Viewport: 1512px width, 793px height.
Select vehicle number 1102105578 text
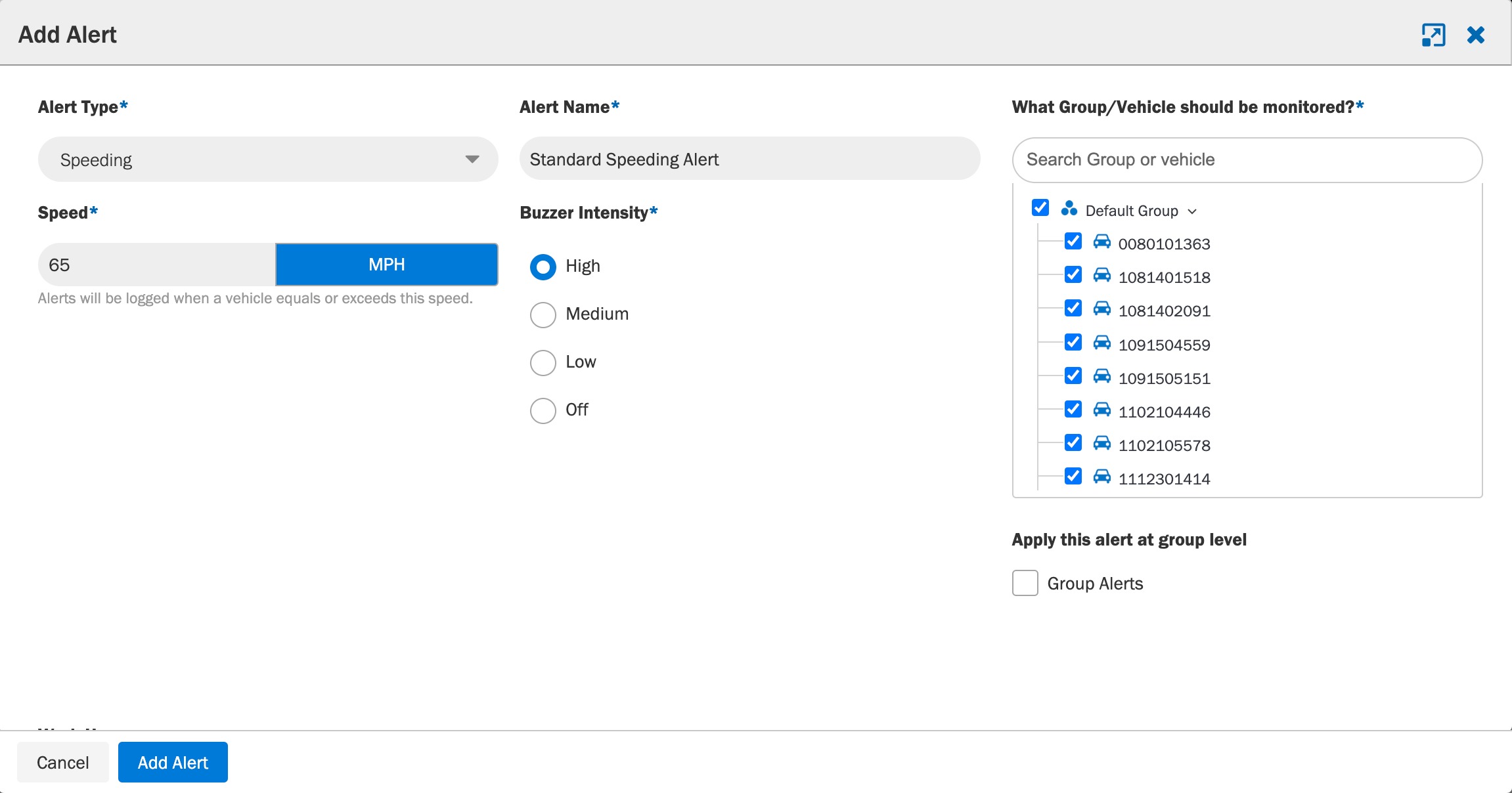click(x=1165, y=446)
